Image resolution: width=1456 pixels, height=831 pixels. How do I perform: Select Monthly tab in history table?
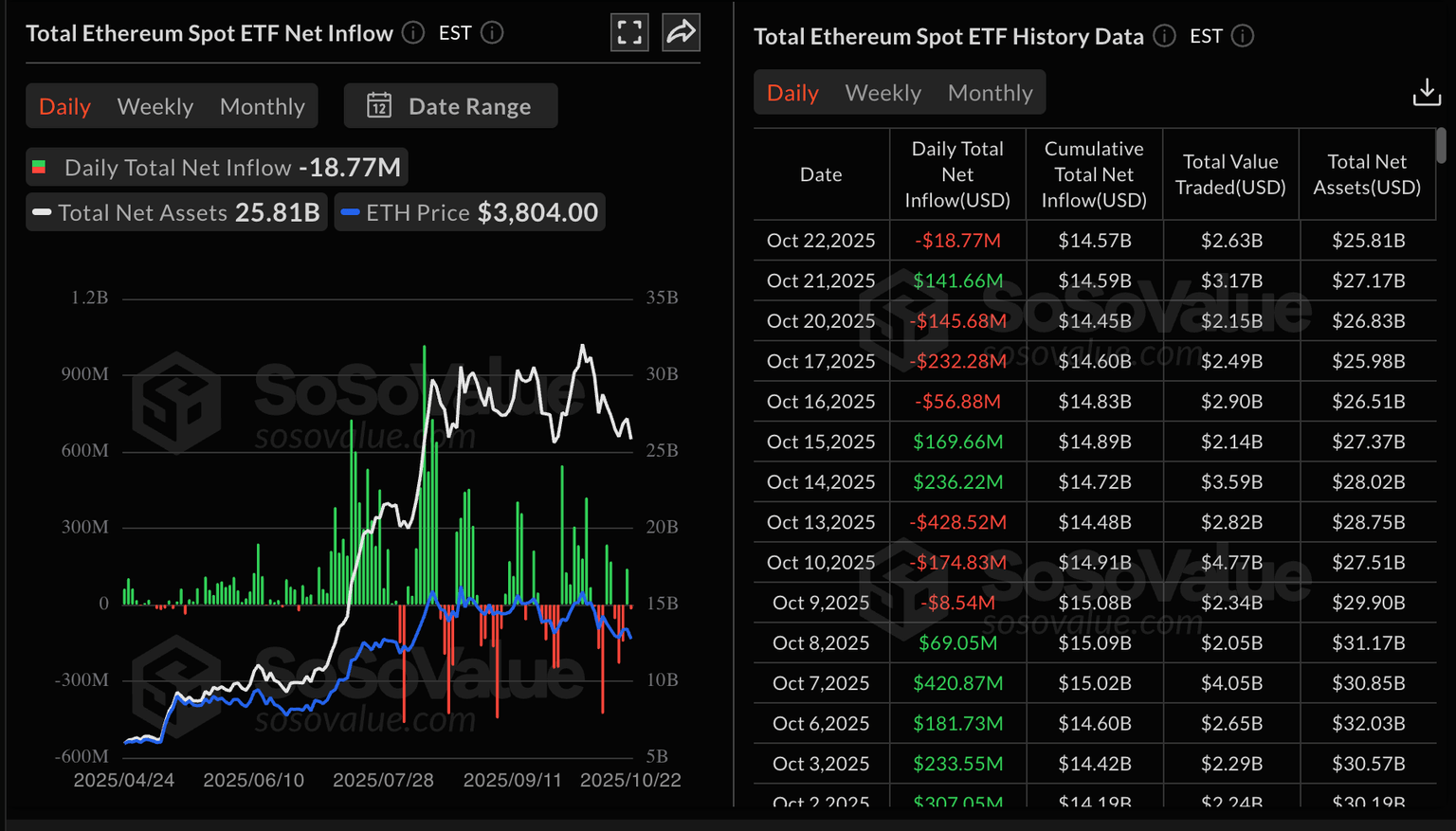coord(990,93)
